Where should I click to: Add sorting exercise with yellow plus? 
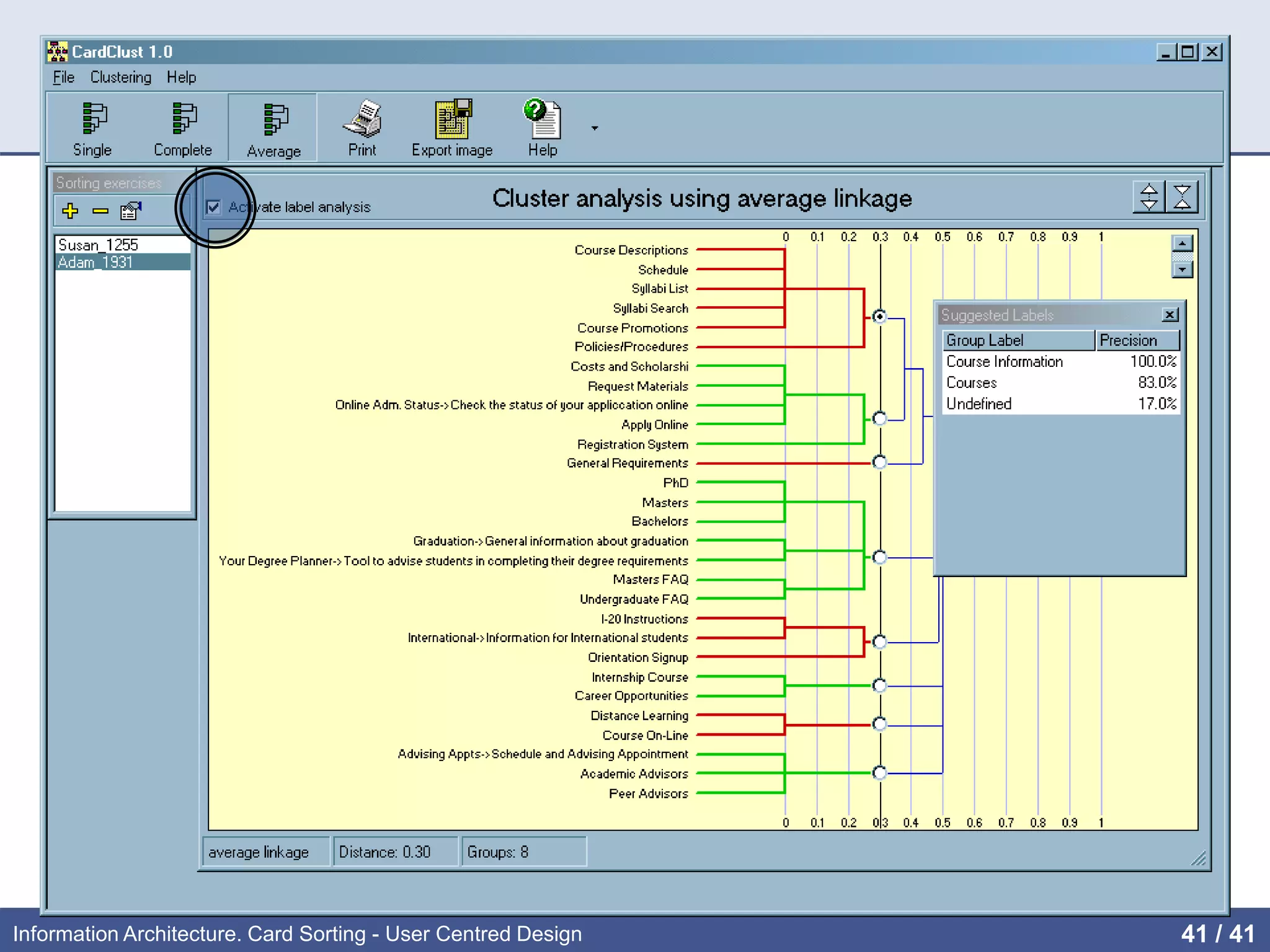[70, 211]
